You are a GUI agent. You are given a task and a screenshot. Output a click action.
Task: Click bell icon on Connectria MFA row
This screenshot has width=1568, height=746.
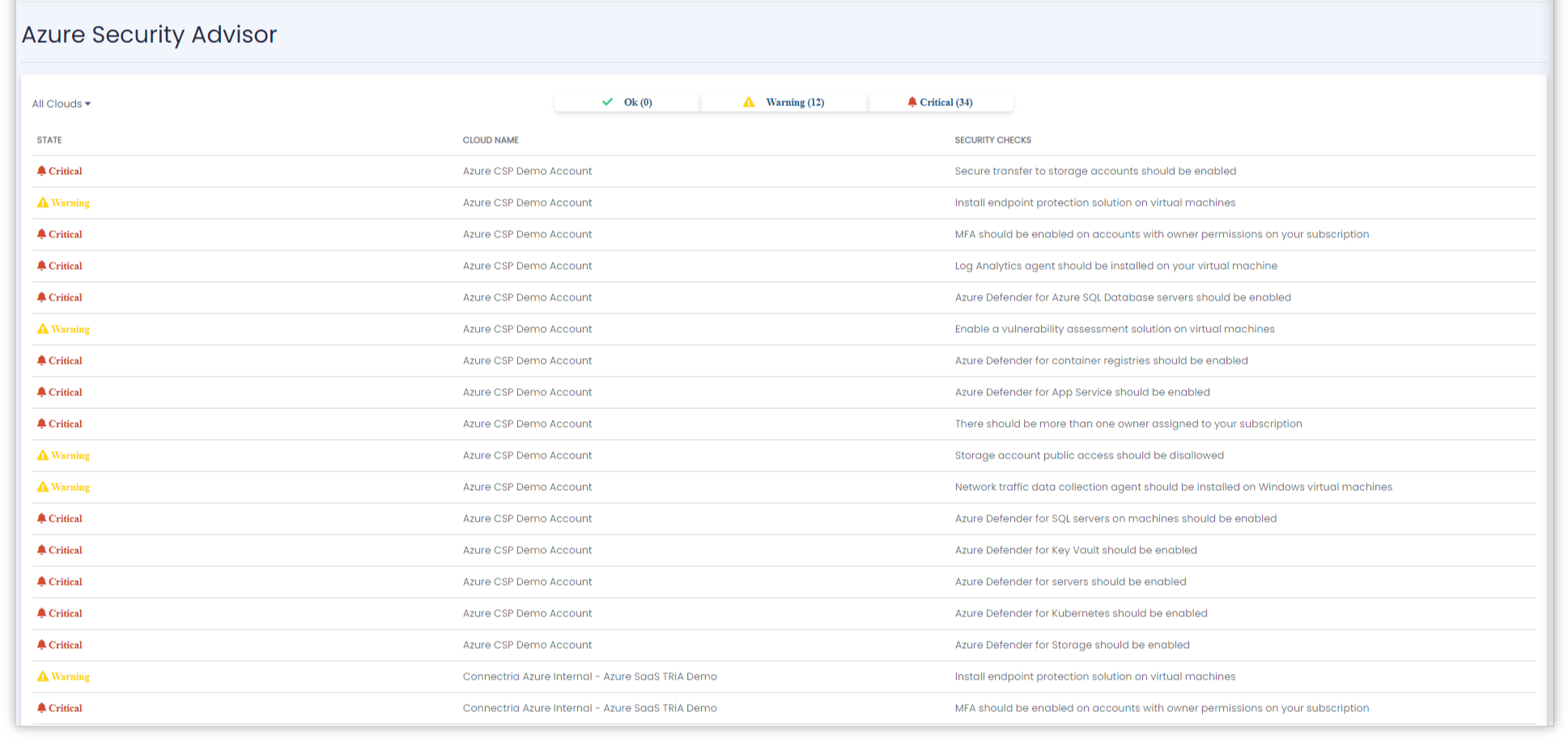(41, 708)
